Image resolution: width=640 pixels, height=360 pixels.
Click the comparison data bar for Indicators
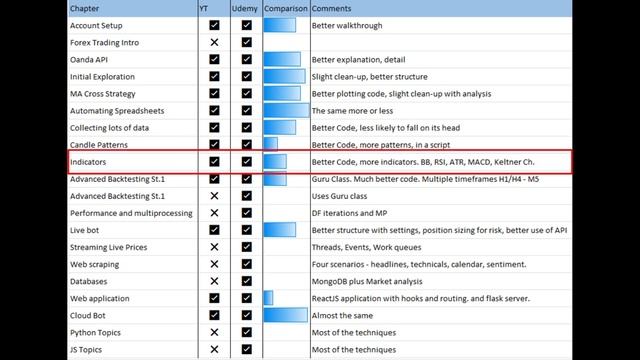click(275, 162)
